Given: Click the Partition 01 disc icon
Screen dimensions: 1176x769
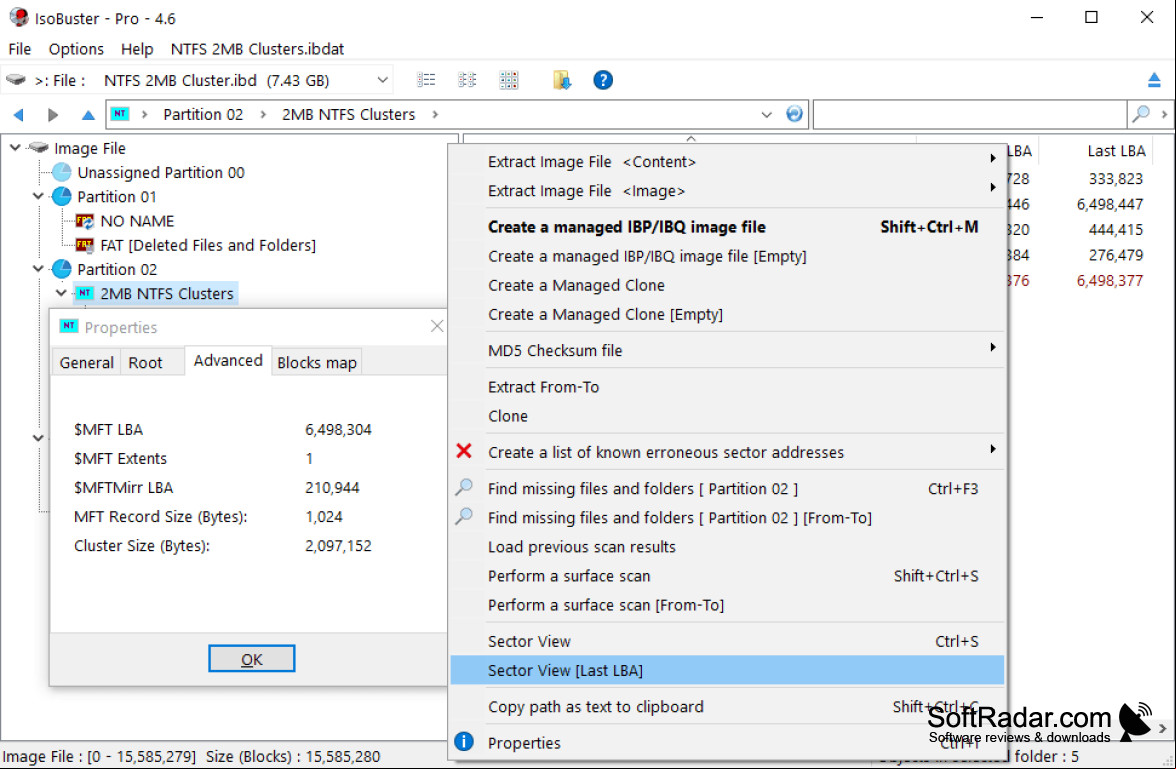Looking at the screenshot, I should tap(62, 197).
